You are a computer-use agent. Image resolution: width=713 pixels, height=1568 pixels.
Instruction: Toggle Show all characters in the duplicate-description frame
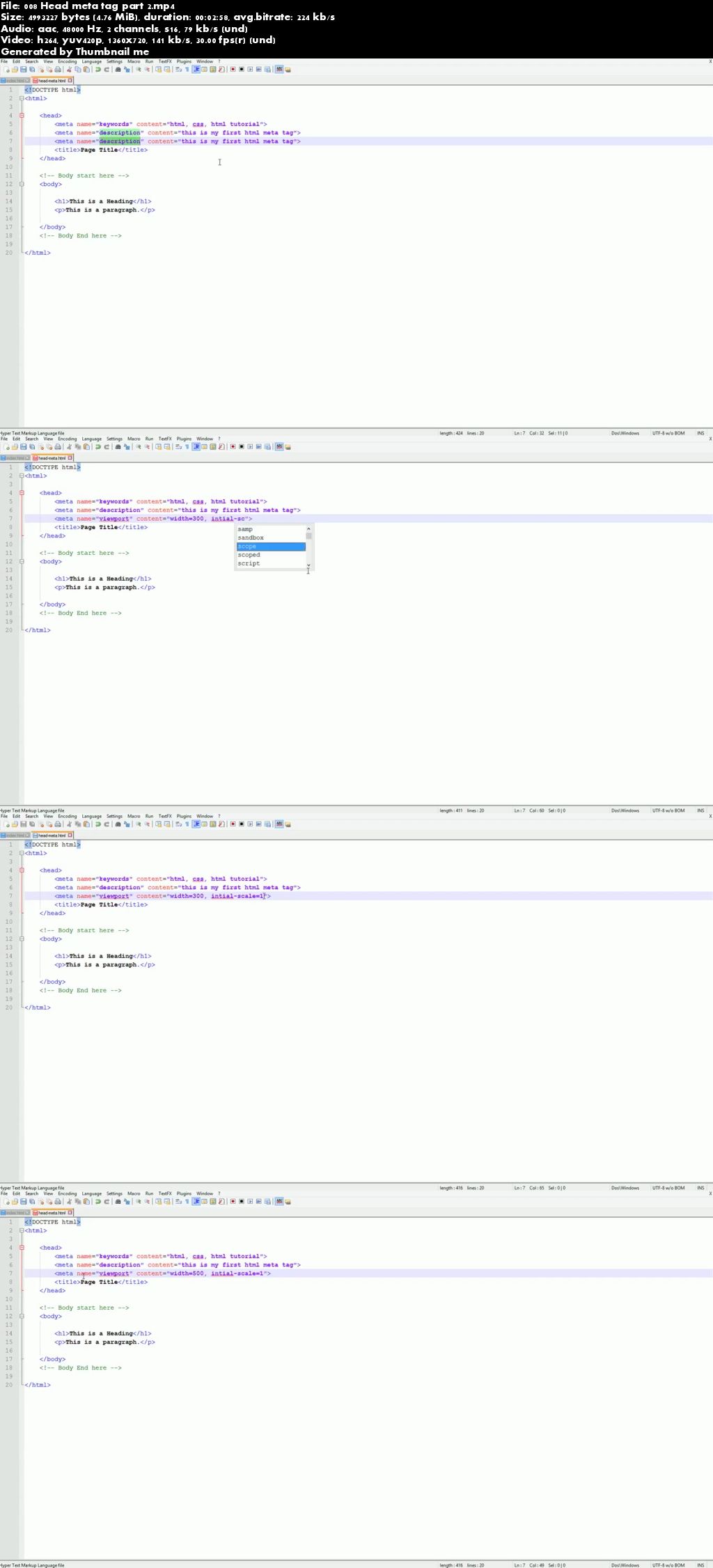pyautogui.click(x=187, y=69)
